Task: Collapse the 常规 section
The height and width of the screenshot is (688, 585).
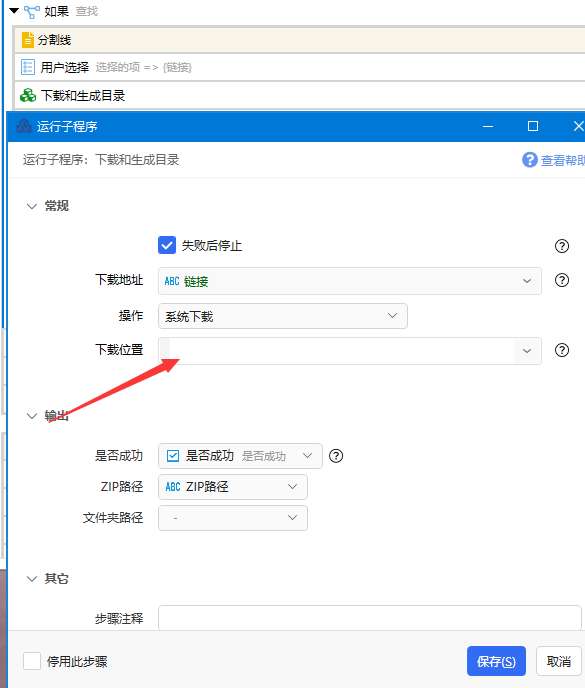Action: (32, 206)
